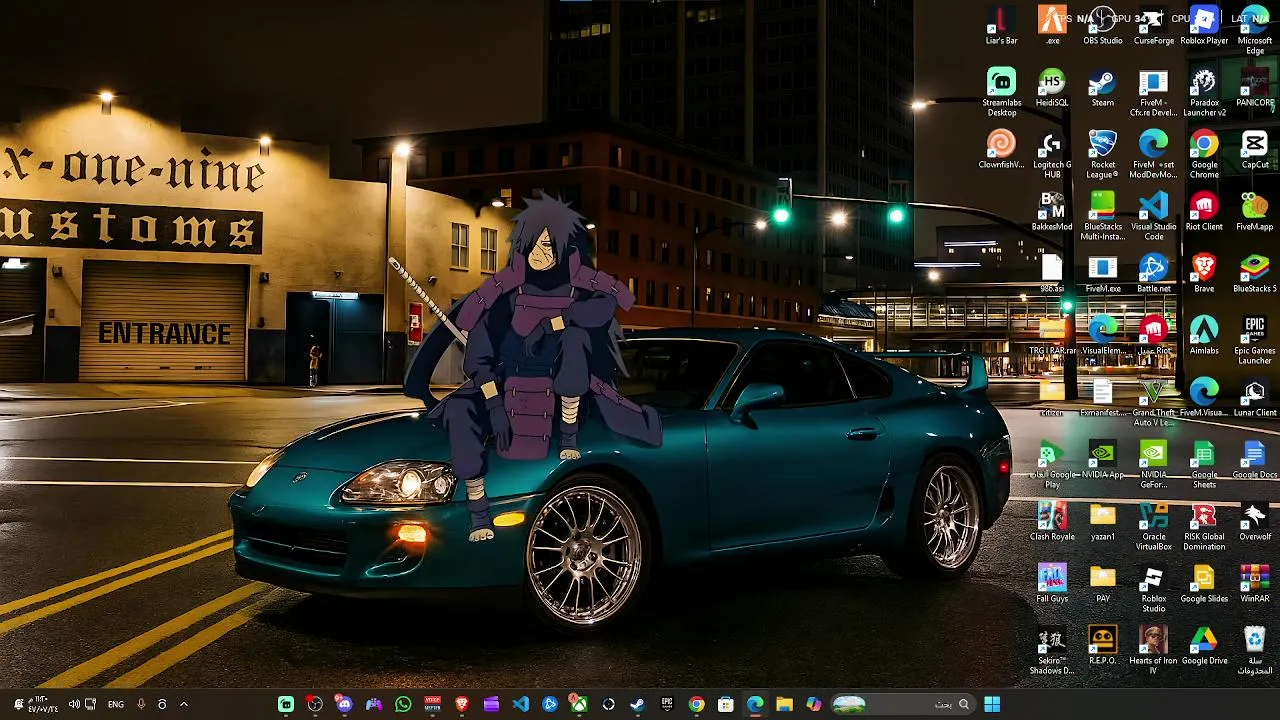Open Logitech G HUB shortcut
Viewport: 1280px width, 720px height.
point(1052,155)
